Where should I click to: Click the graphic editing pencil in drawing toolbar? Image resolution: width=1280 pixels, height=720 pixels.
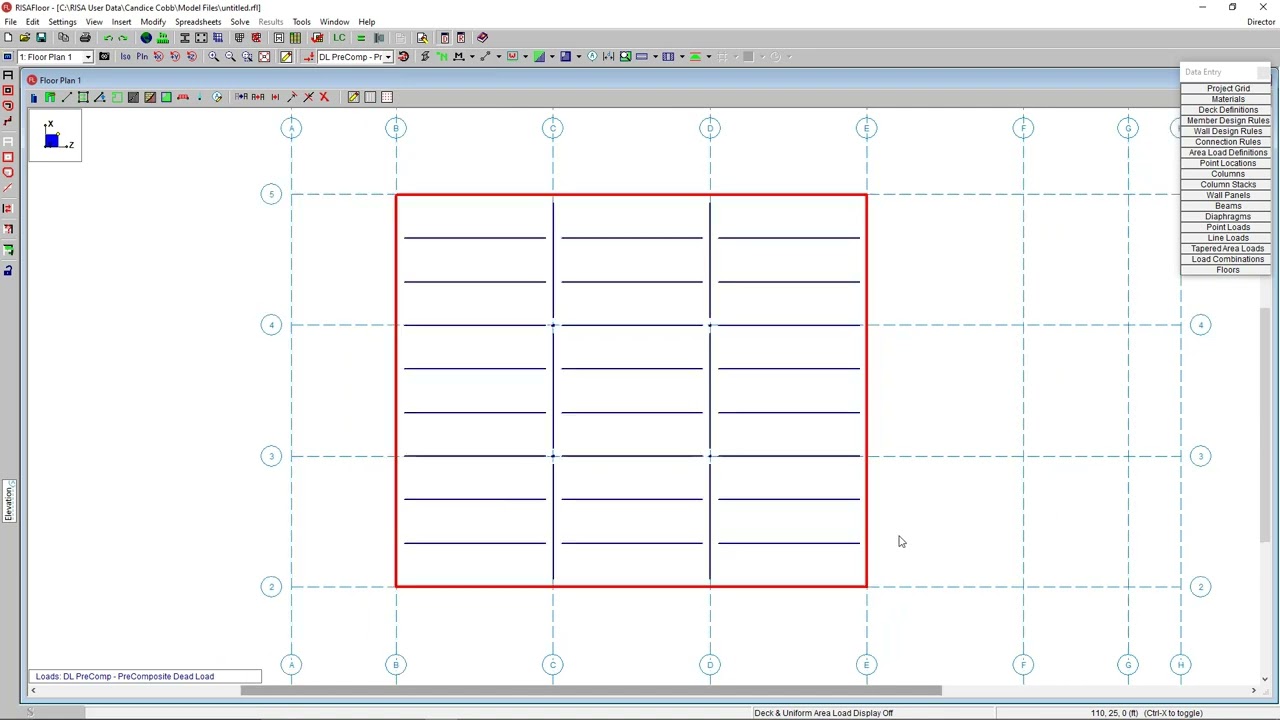pyautogui.click(x=353, y=97)
